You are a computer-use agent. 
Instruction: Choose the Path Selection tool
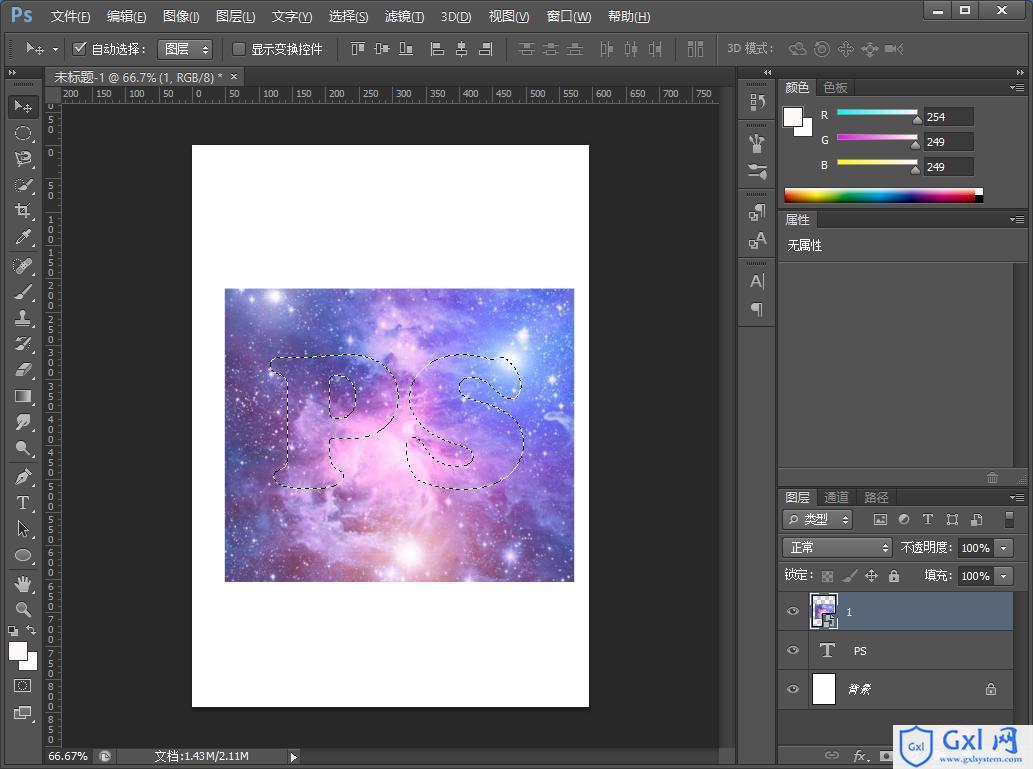[22, 529]
